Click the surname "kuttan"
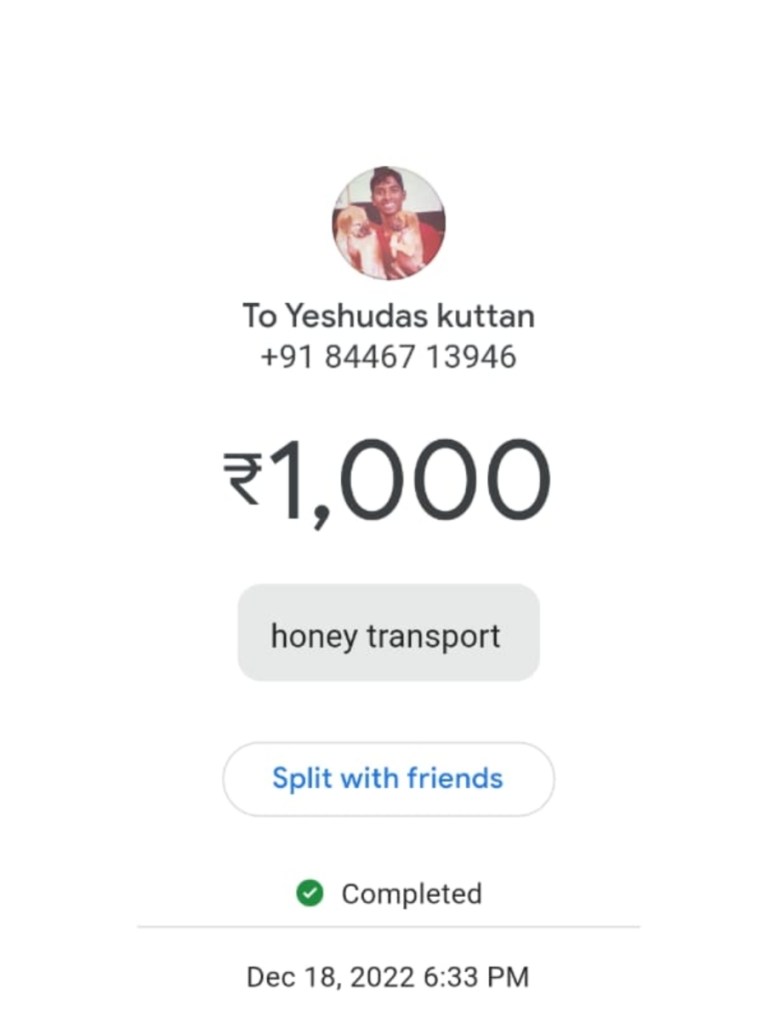773x1023 pixels. pos(486,316)
